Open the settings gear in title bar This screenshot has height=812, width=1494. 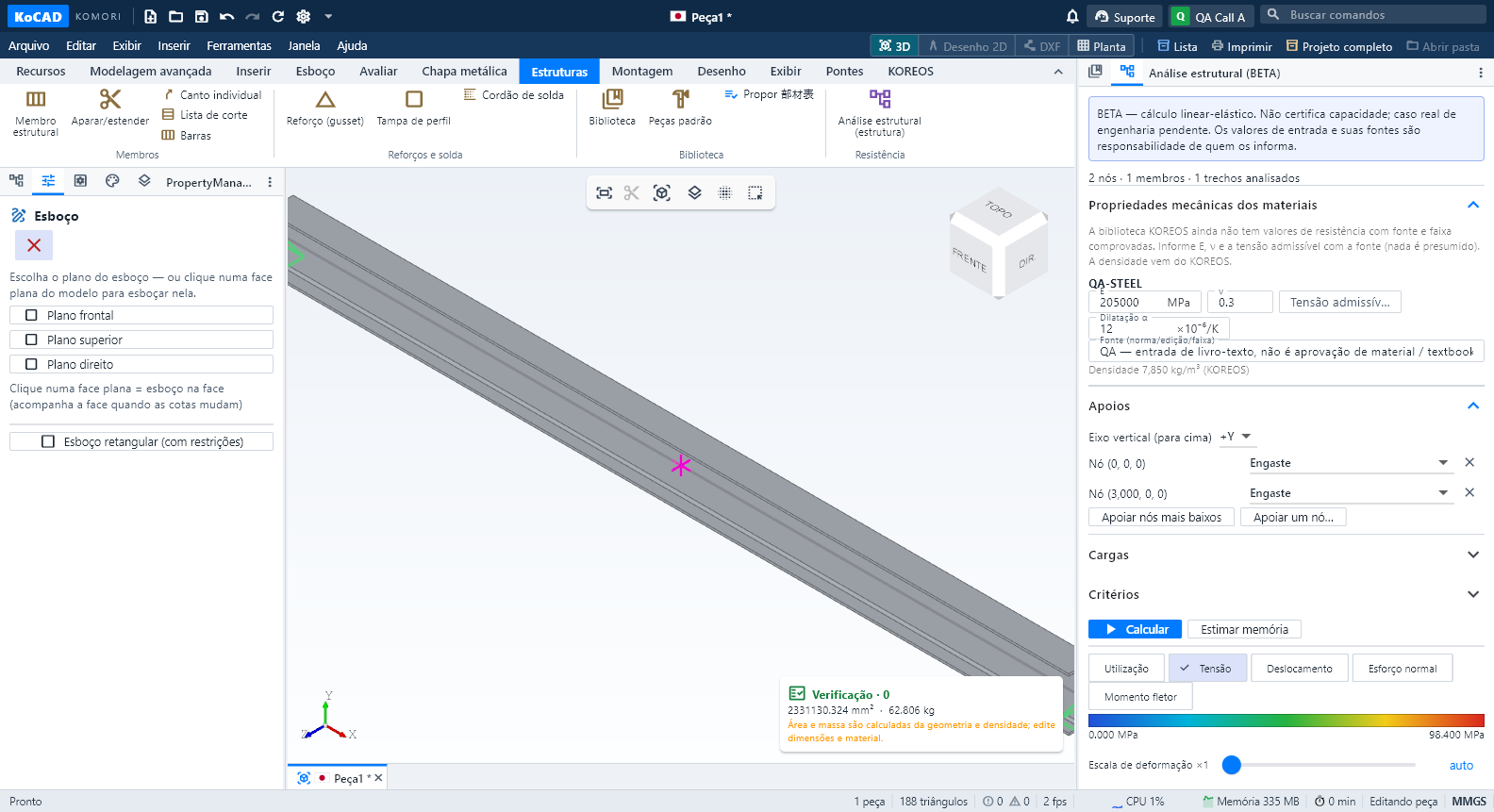click(x=303, y=16)
